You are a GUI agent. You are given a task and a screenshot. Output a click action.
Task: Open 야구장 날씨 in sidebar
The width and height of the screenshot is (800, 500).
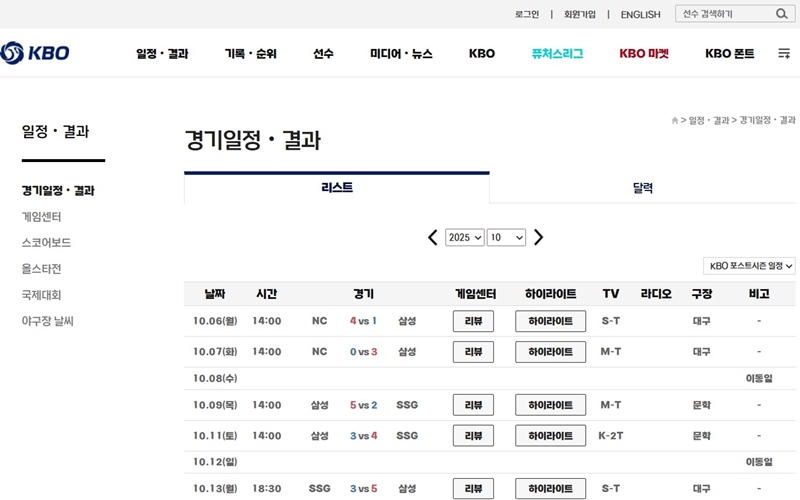click(x=47, y=321)
